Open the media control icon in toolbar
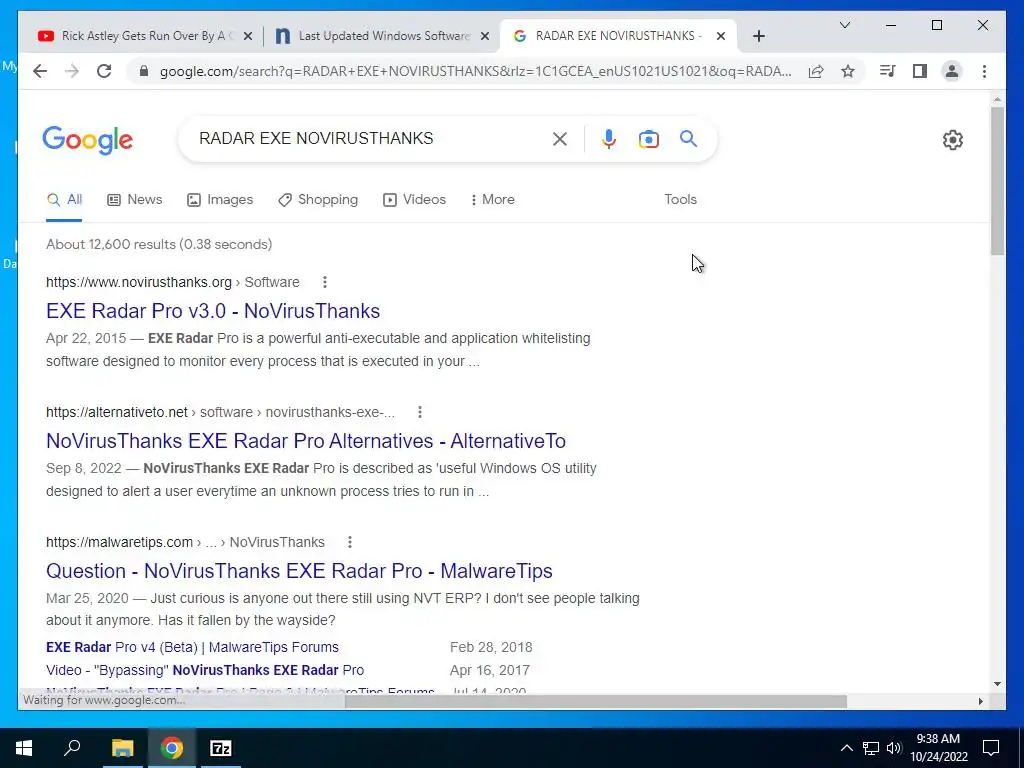 [x=888, y=71]
